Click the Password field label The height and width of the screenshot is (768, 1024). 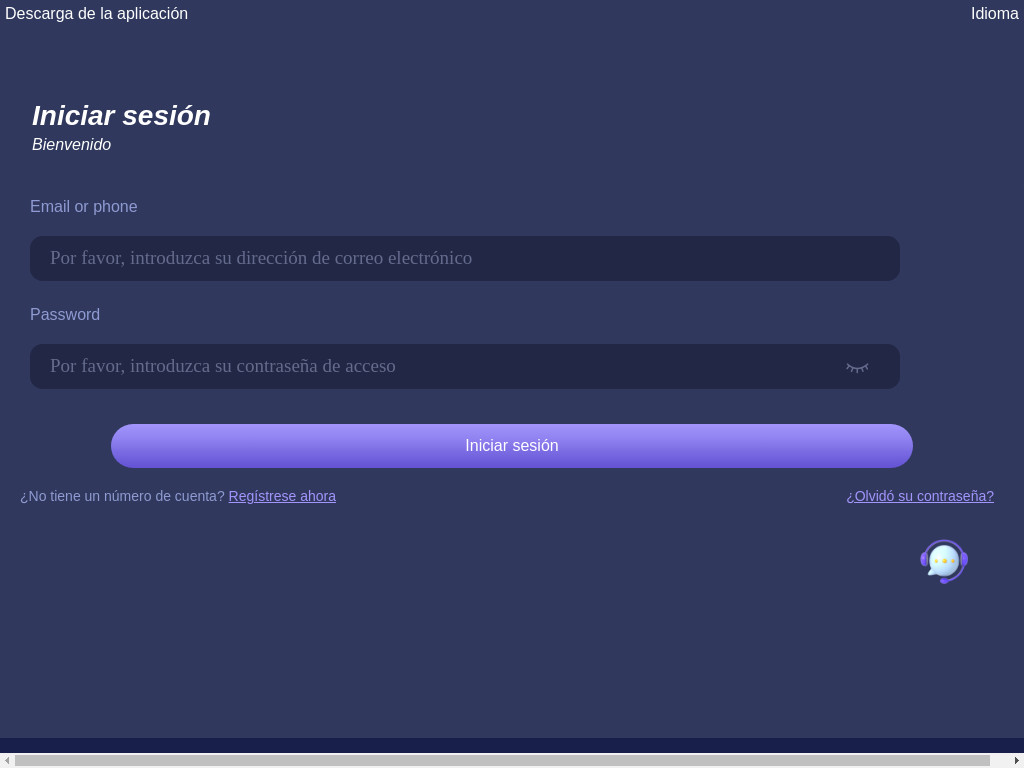tap(65, 315)
